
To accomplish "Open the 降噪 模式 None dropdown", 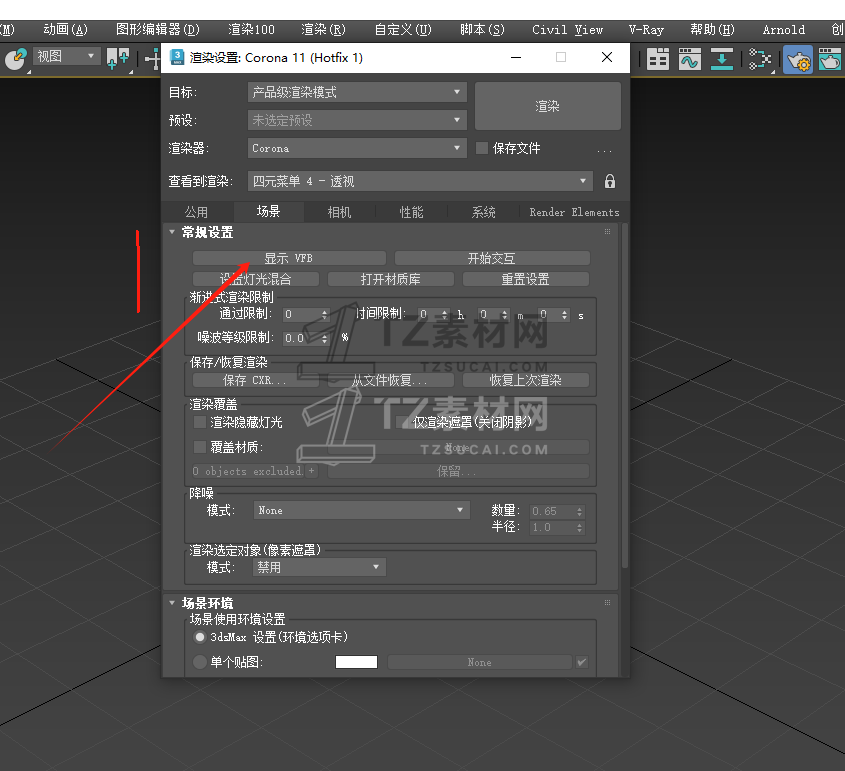I will tap(361, 510).
